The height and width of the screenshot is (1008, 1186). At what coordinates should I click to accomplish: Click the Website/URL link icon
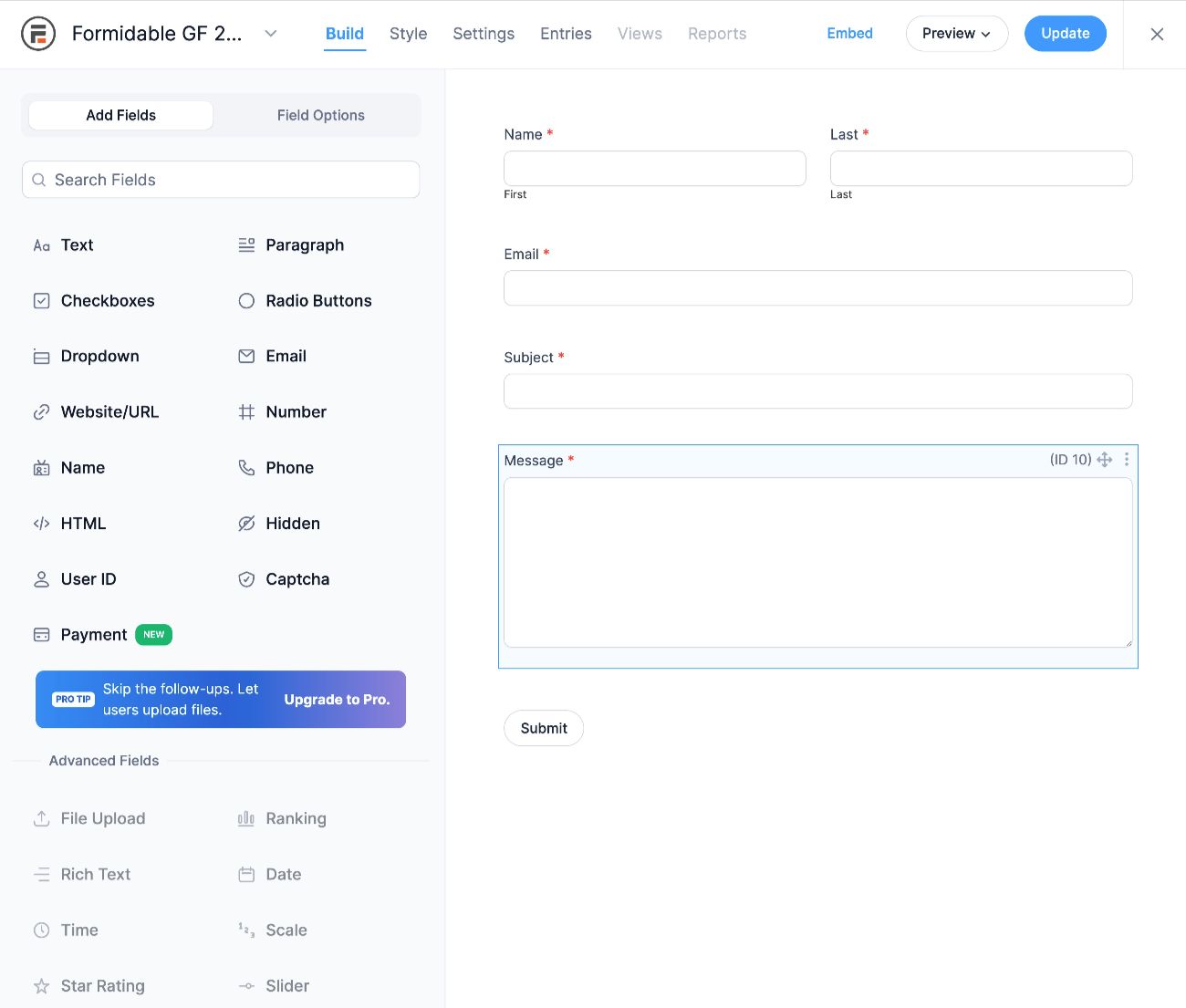(42, 411)
